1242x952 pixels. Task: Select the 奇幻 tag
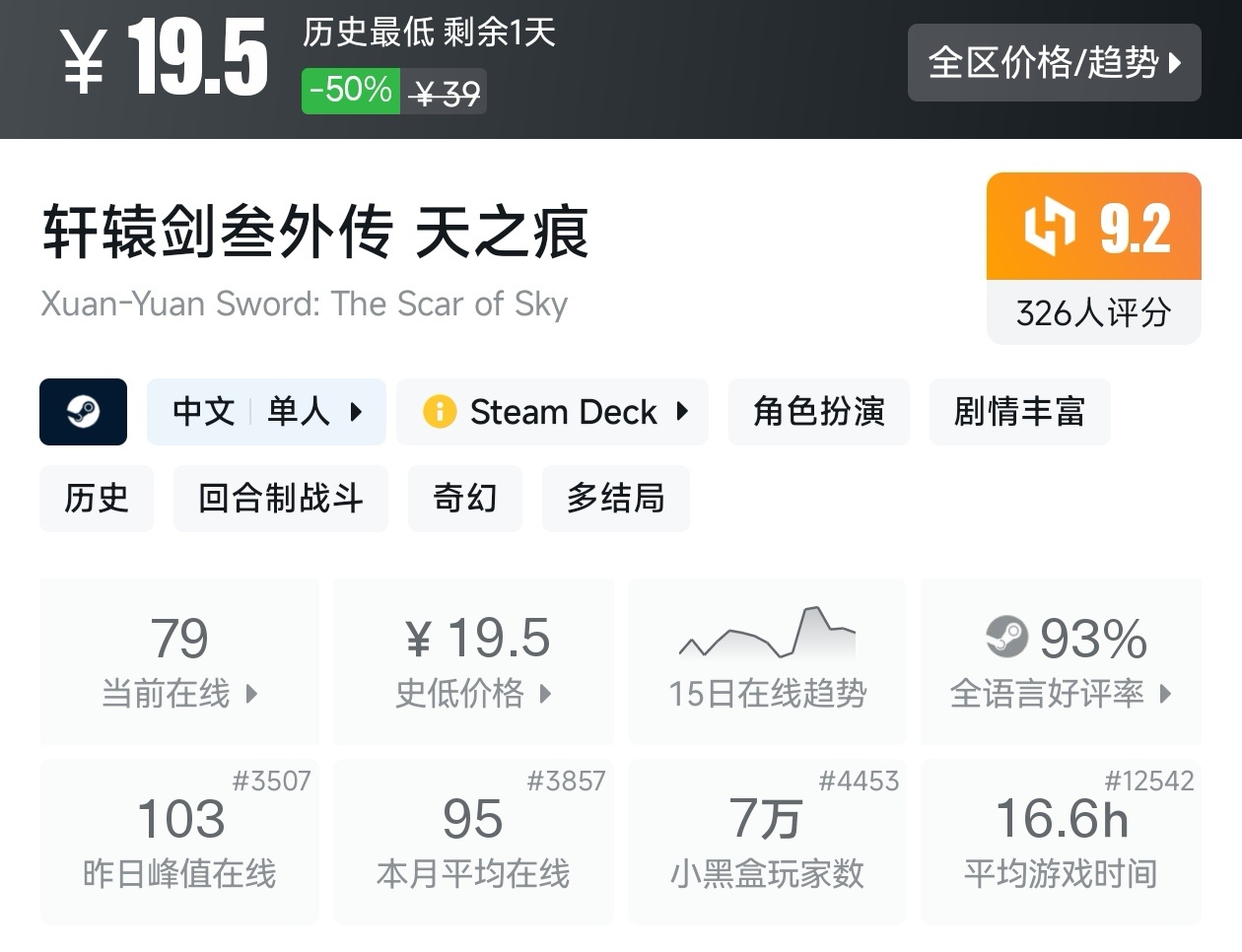(465, 499)
